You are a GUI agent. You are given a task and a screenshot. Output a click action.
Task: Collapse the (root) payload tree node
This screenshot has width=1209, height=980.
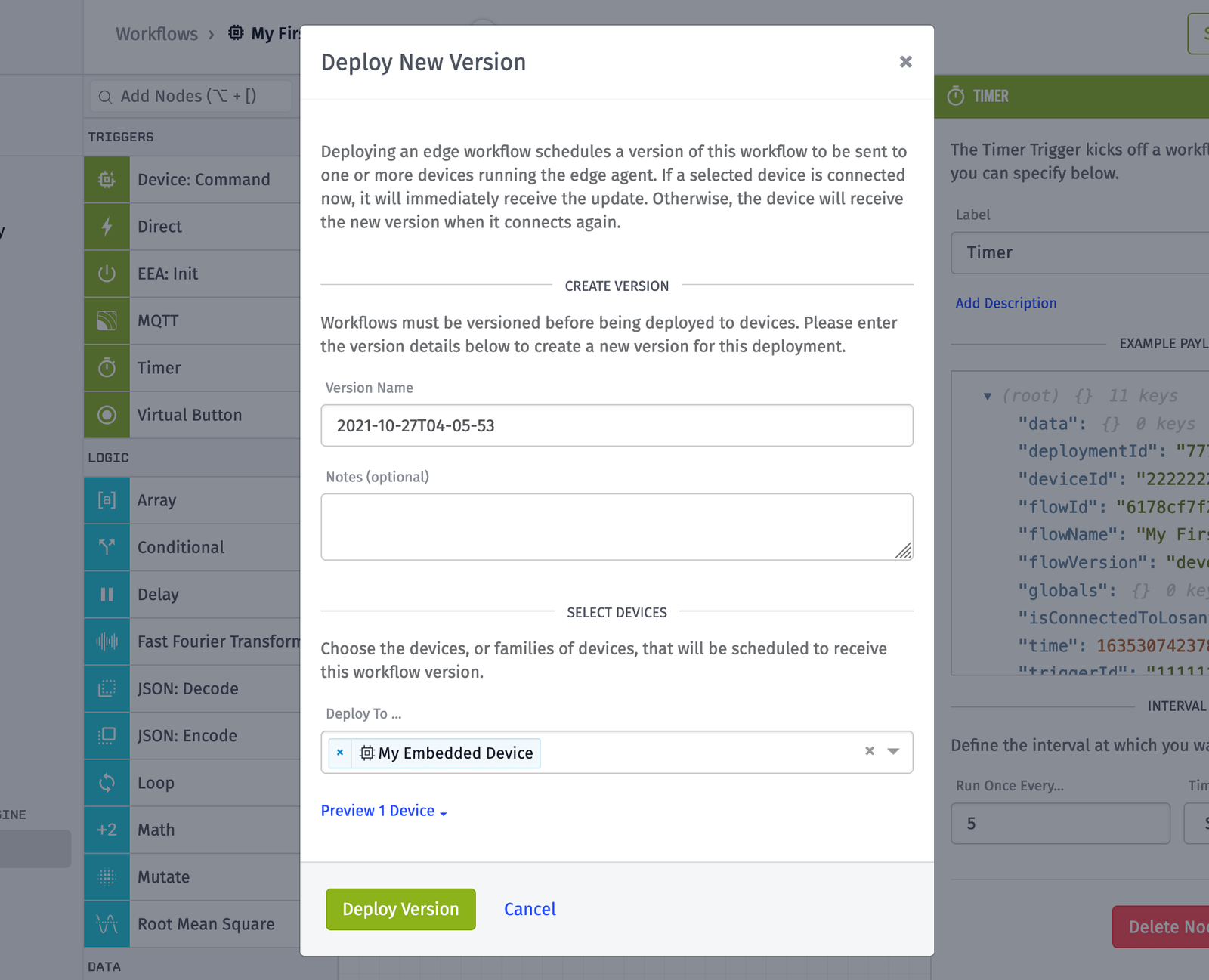tap(988, 396)
